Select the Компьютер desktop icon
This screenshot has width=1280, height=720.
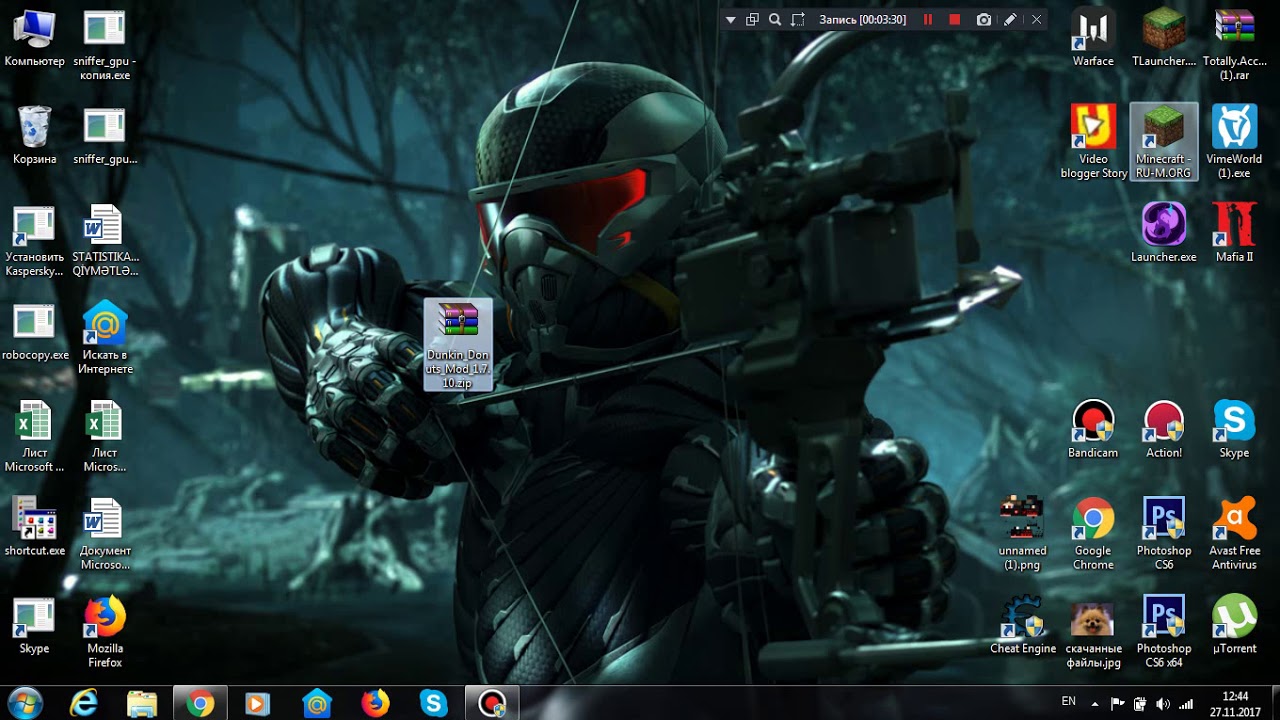[x=34, y=38]
